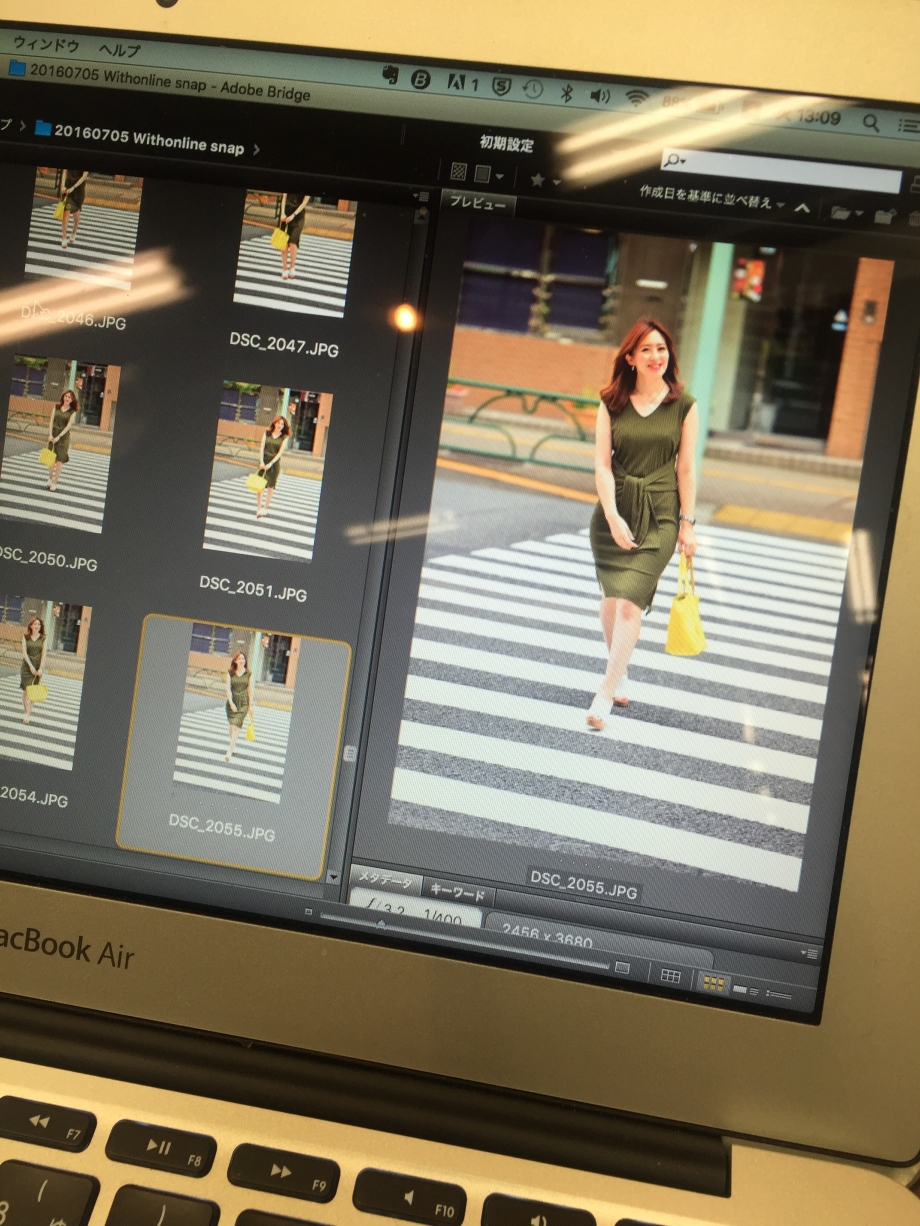Screen dimensions: 920x1226
Task: Click the 13:09 menu bar clock
Action: pyautogui.click(x=820, y=117)
